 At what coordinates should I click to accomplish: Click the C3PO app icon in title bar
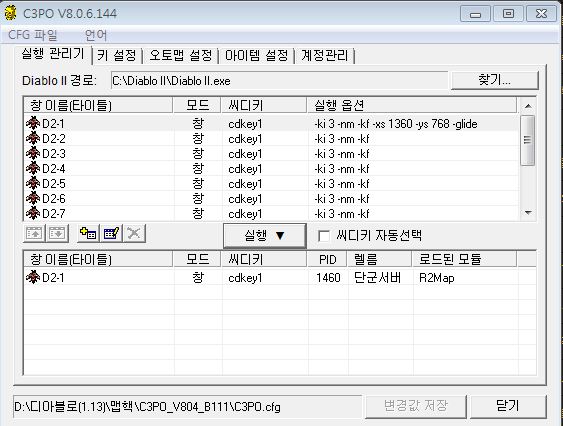[11, 13]
